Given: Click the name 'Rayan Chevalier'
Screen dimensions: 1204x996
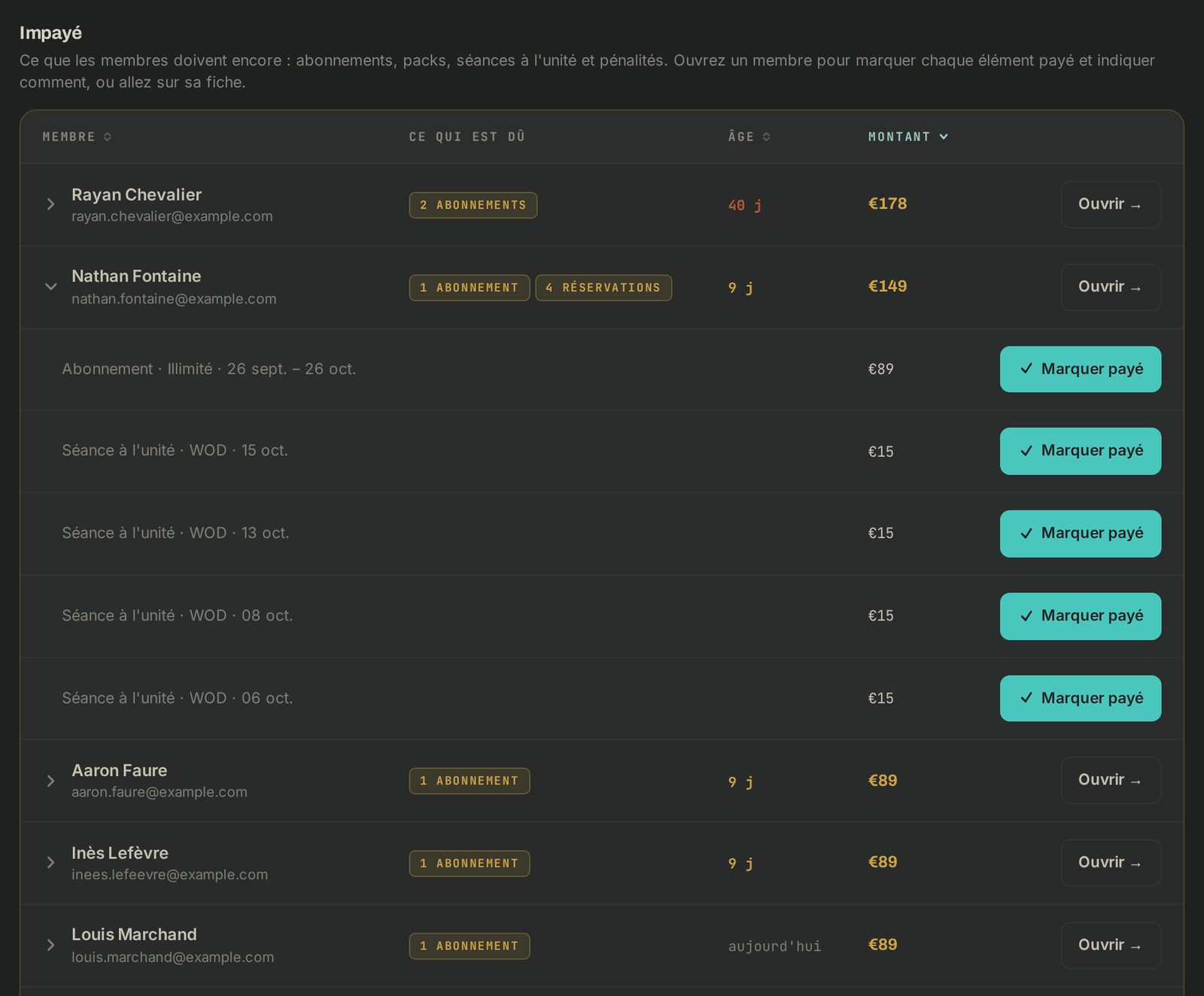Looking at the screenshot, I should pyautogui.click(x=136, y=195).
